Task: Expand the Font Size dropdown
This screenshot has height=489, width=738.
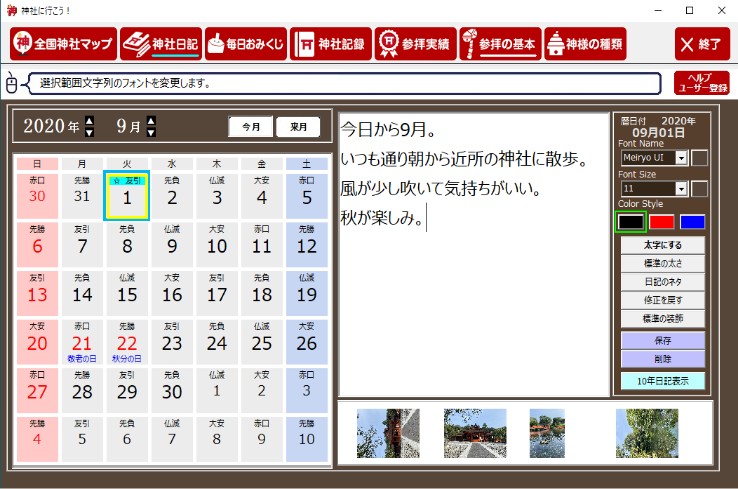Action: click(682, 188)
